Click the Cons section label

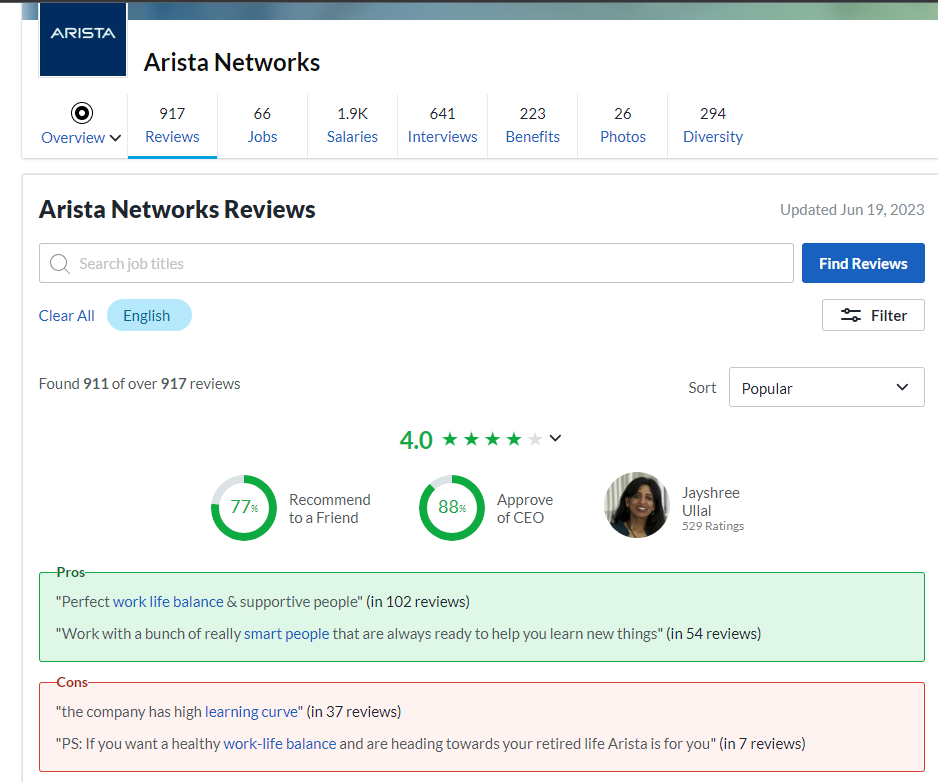tap(72, 683)
